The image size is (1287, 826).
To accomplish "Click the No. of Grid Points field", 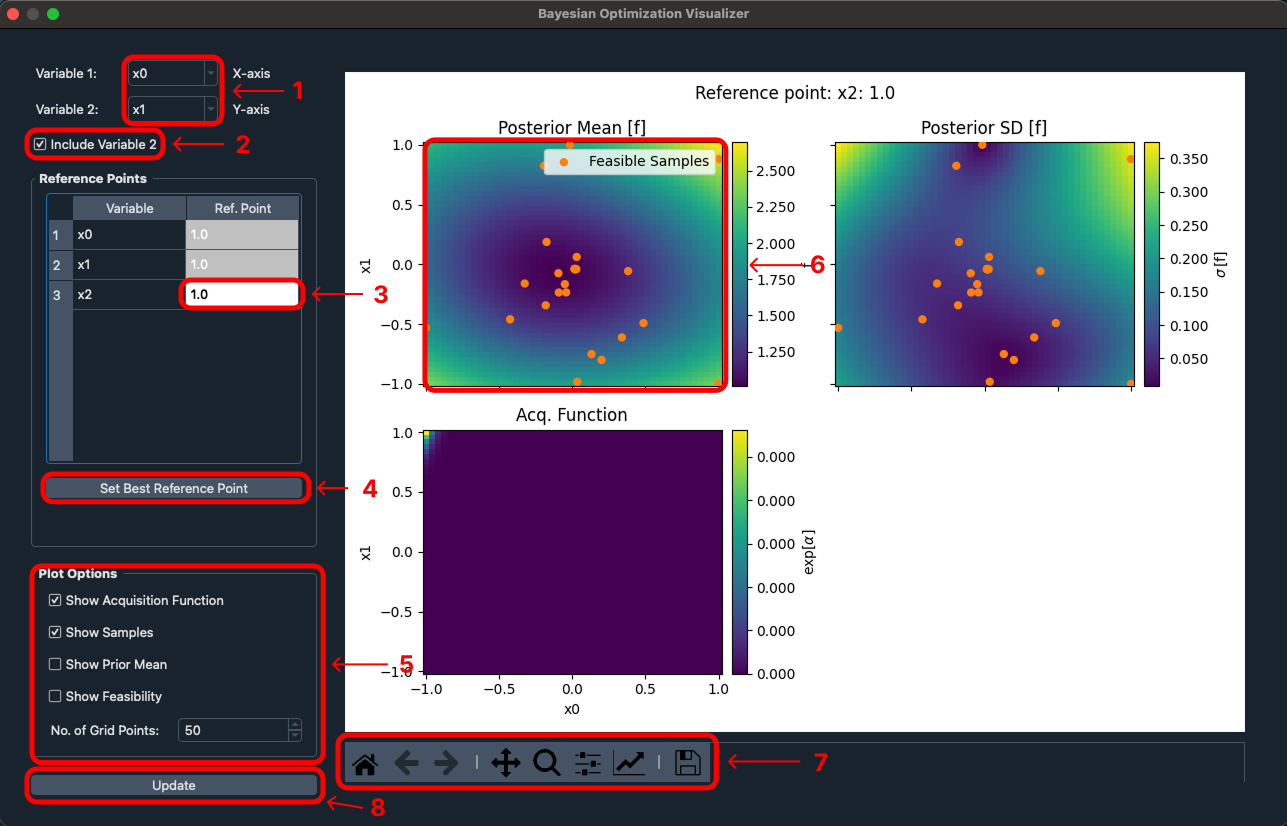I will (232, 730).
